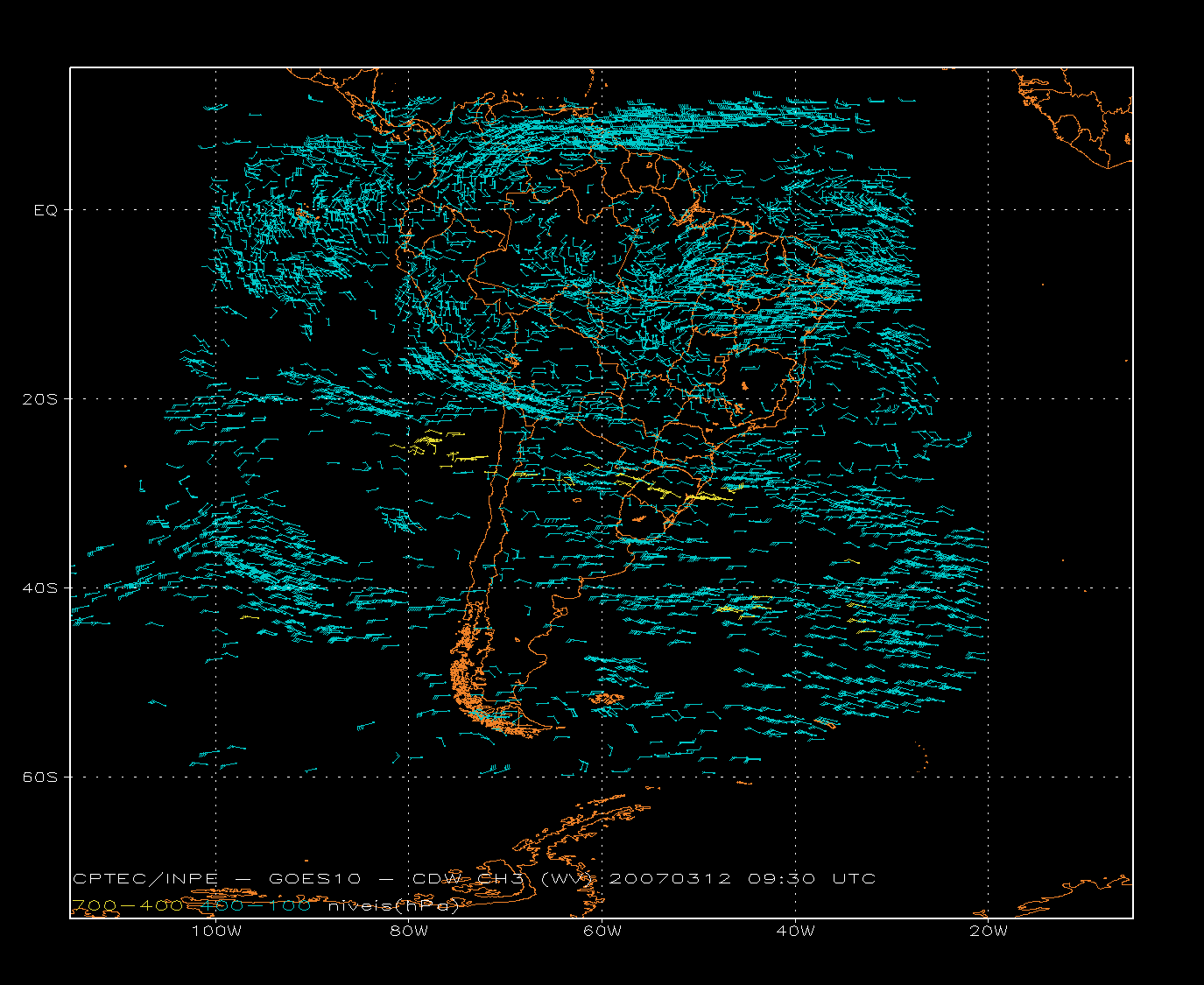Click the 20S latitude label
This screenshot has height=985, width=1204.
pyautogui.click(x=39, y=399)
